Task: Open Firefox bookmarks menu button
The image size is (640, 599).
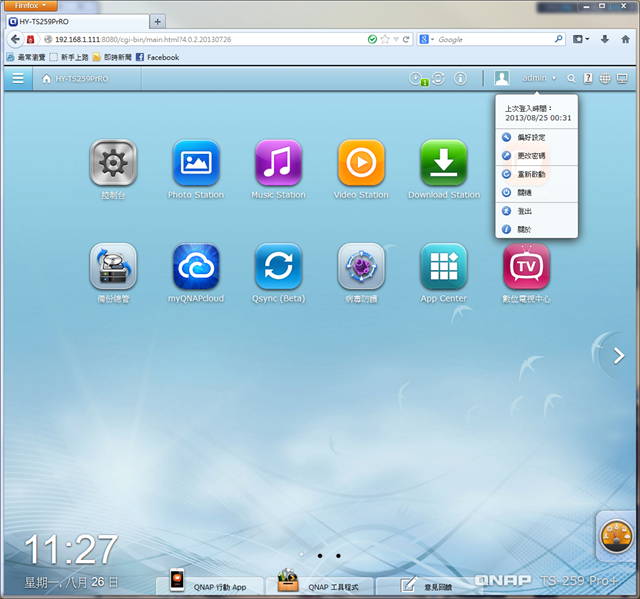Action: pos(581,39)
